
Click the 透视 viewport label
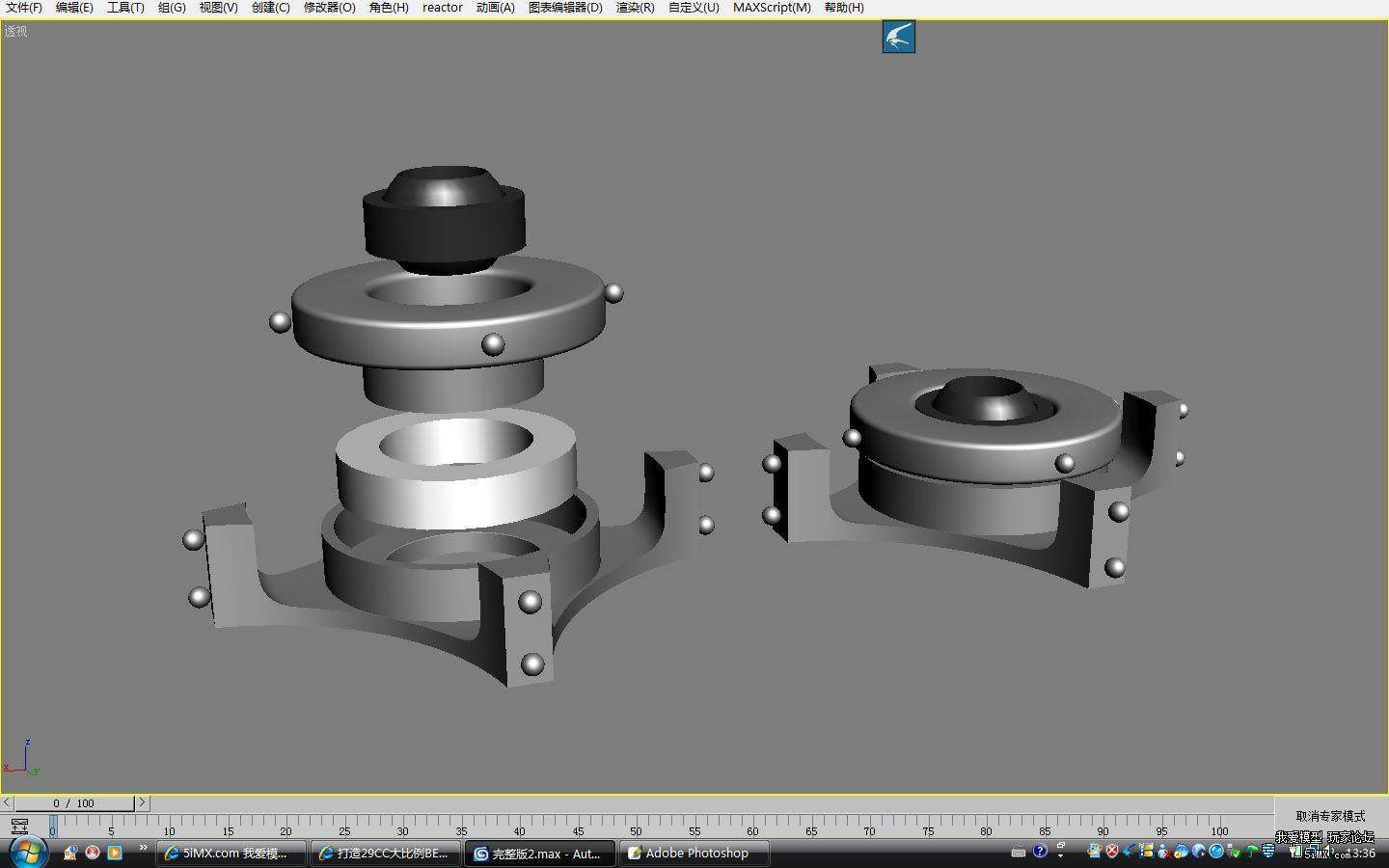[15, 31]
